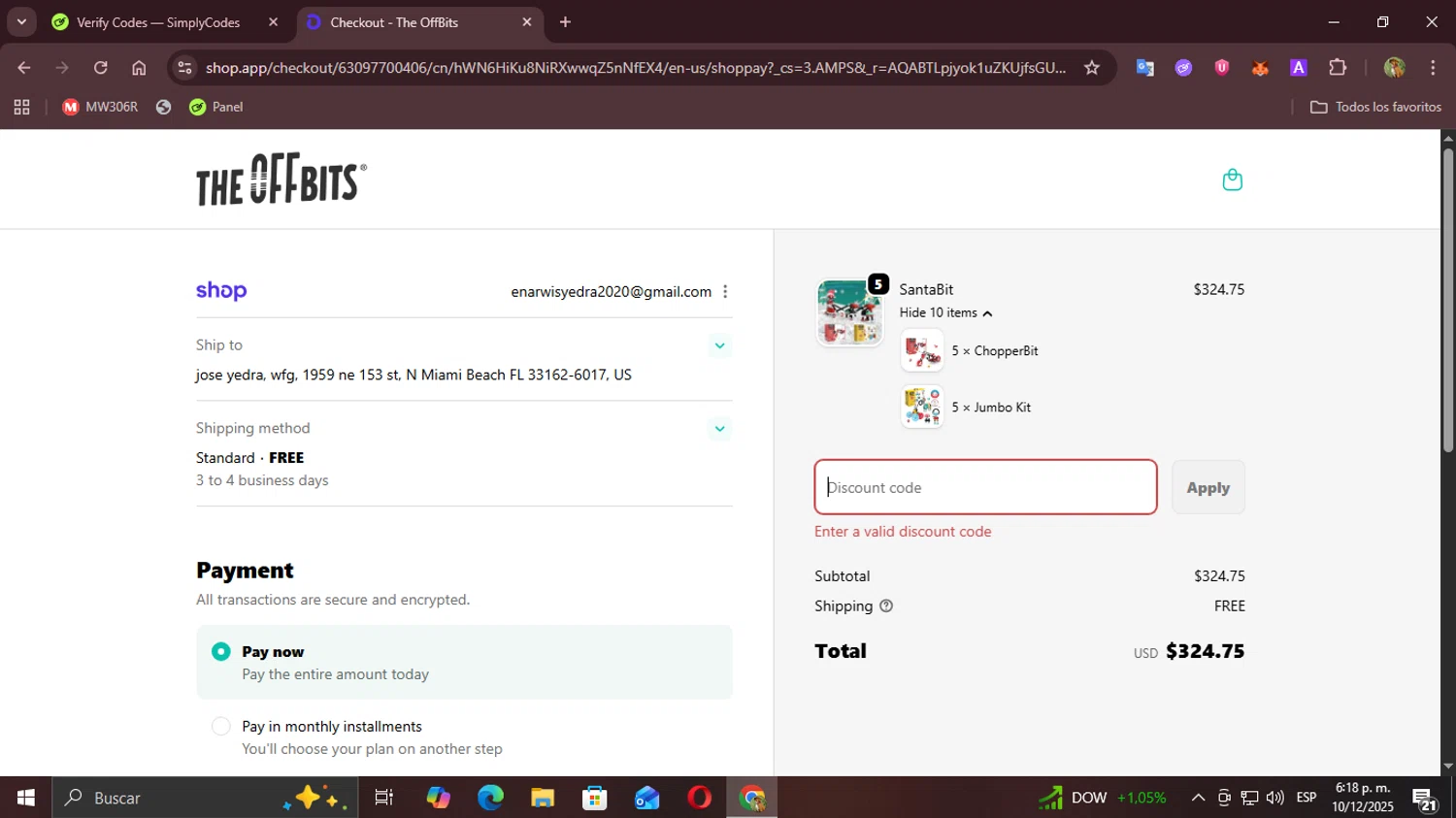
Task: Open the Apps grid in bookmarks bar
Action: pos(21,107)
